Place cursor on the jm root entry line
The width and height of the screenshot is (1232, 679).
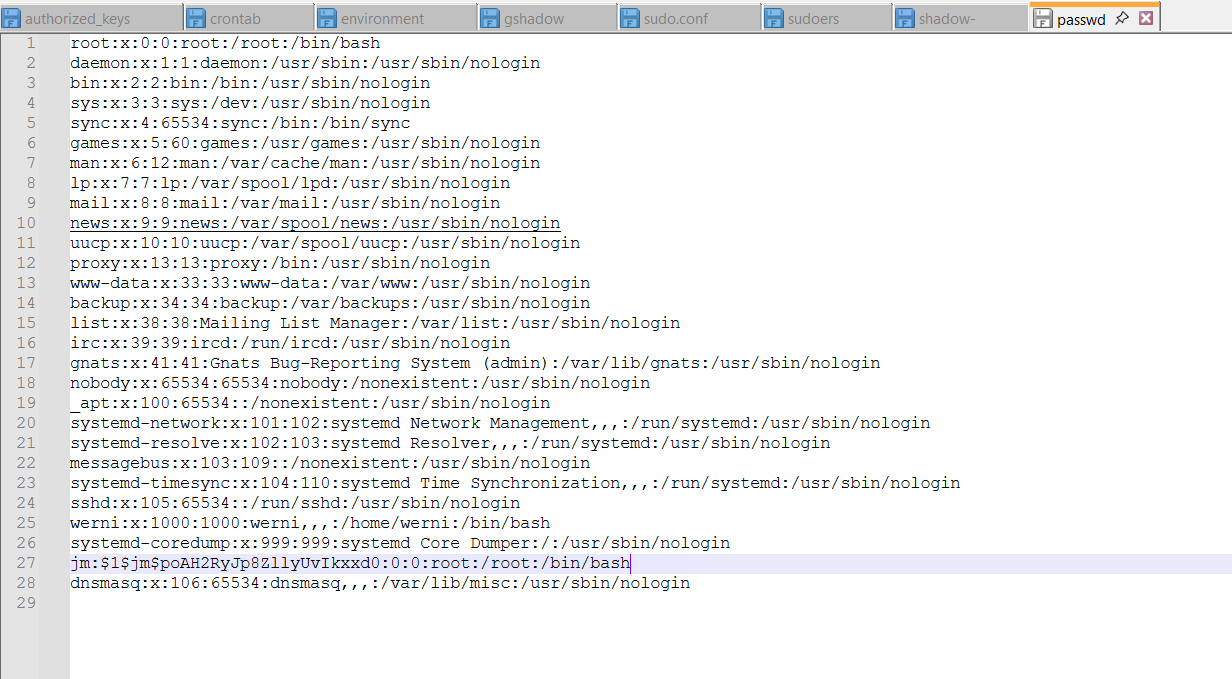[350, 563]
